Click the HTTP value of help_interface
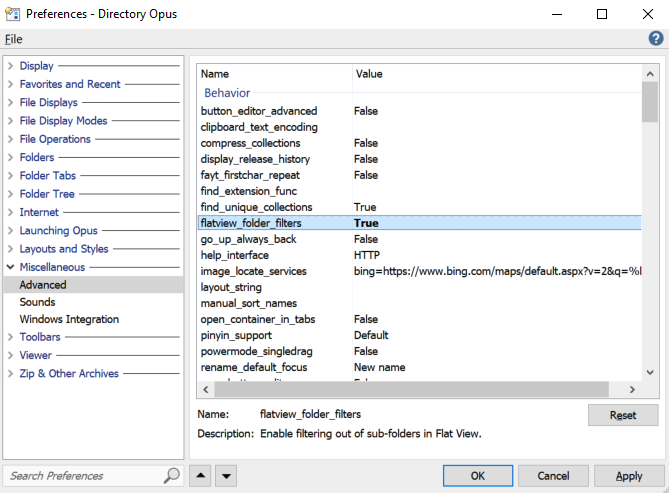Viewport: 669px width, 493px height. (366, 255)
